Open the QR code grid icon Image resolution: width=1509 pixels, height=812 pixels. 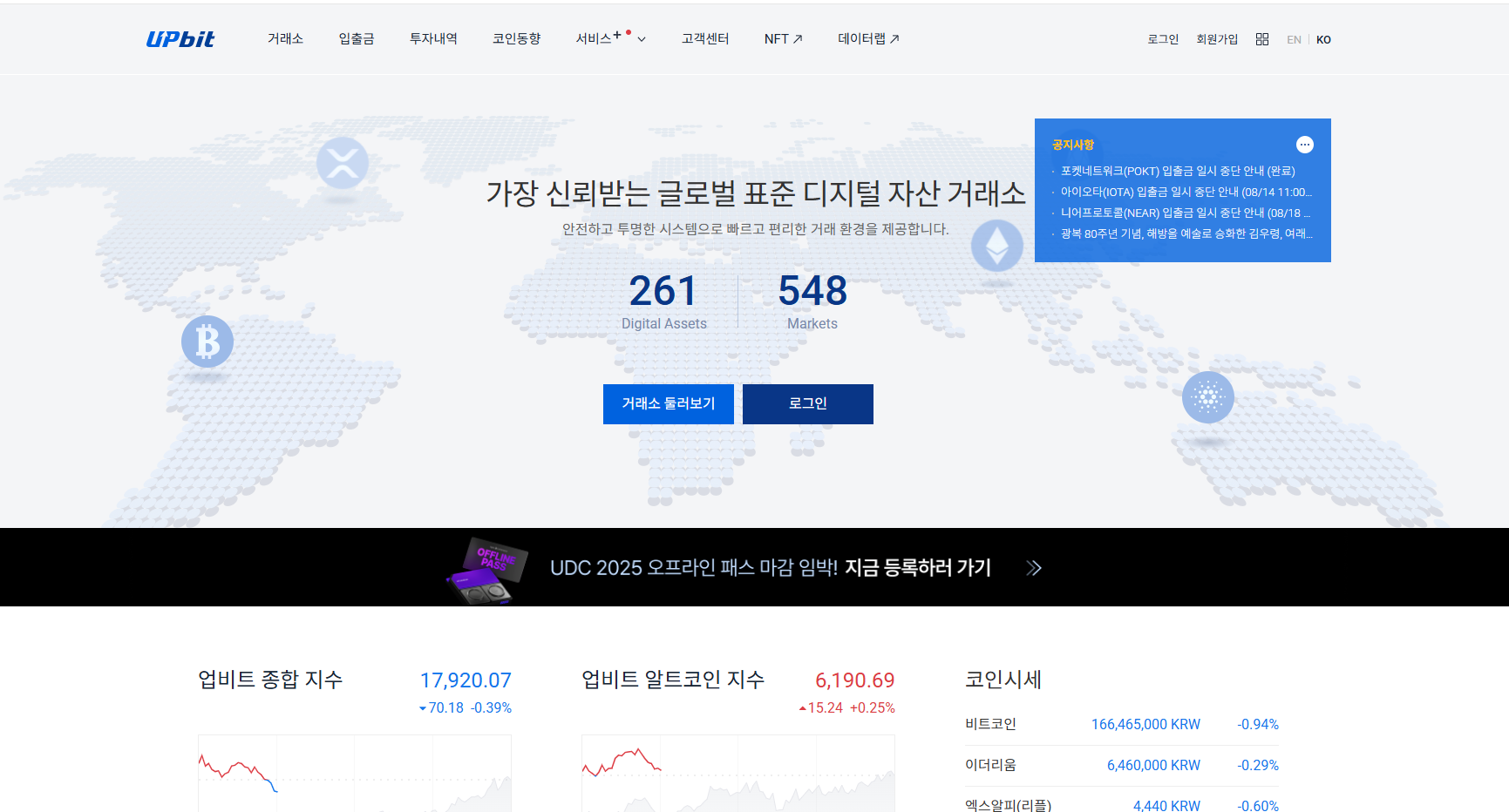pyautogui.click(x=1261, y=39)
